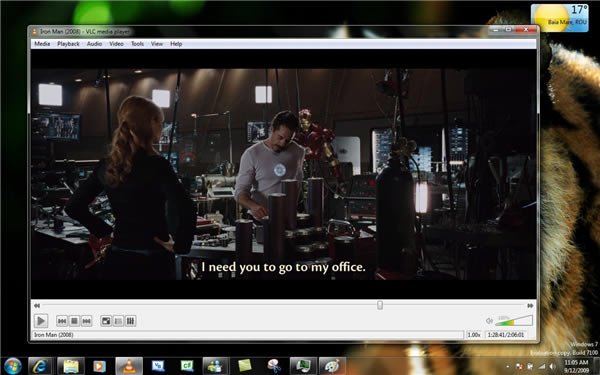Open the Playback menu
Image resolution: width=600 pixels, height=375 pixels.
click(68, 44)
